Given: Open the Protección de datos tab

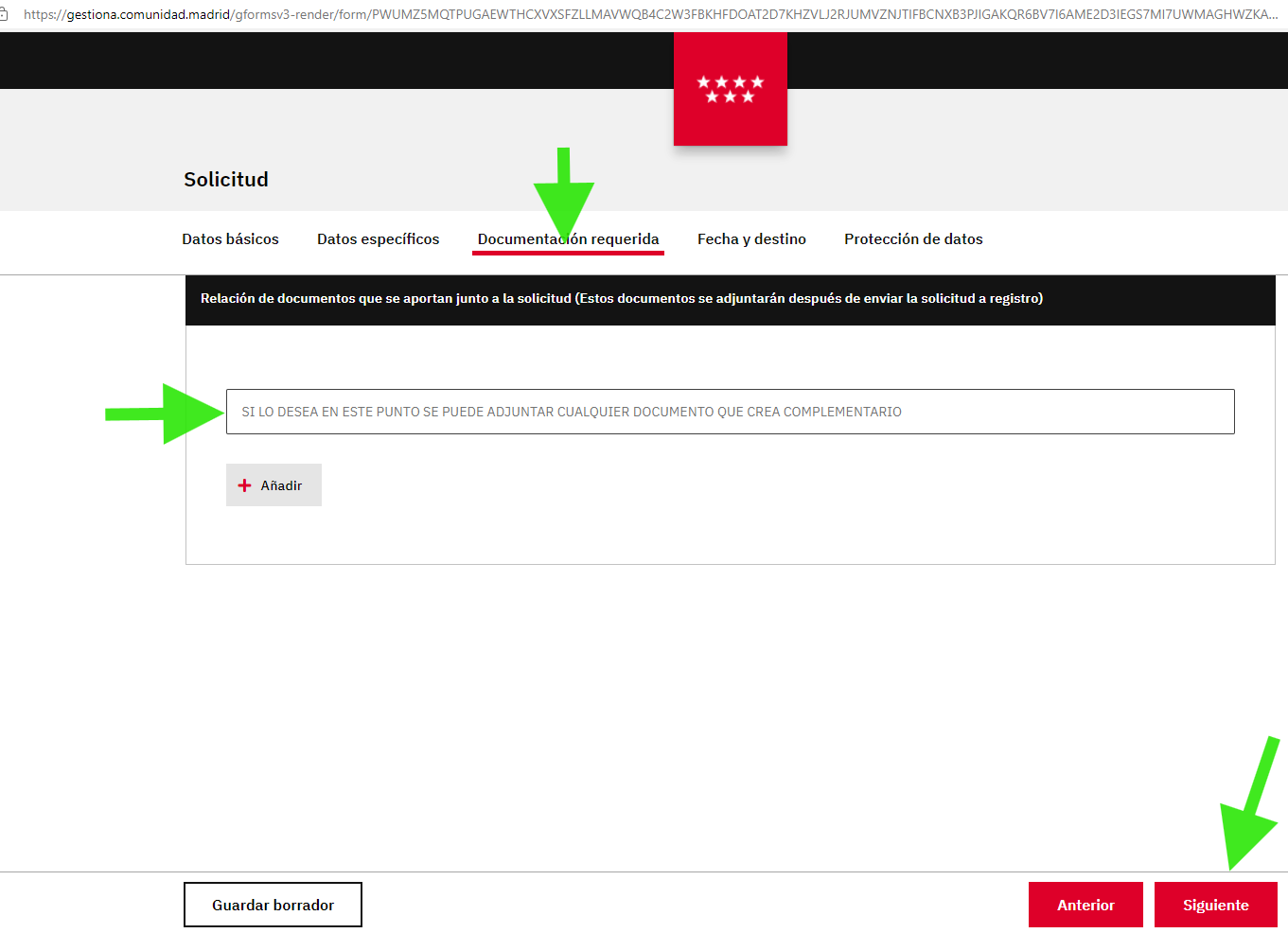Looking at the screenshot, I should [x=913, y=239].
